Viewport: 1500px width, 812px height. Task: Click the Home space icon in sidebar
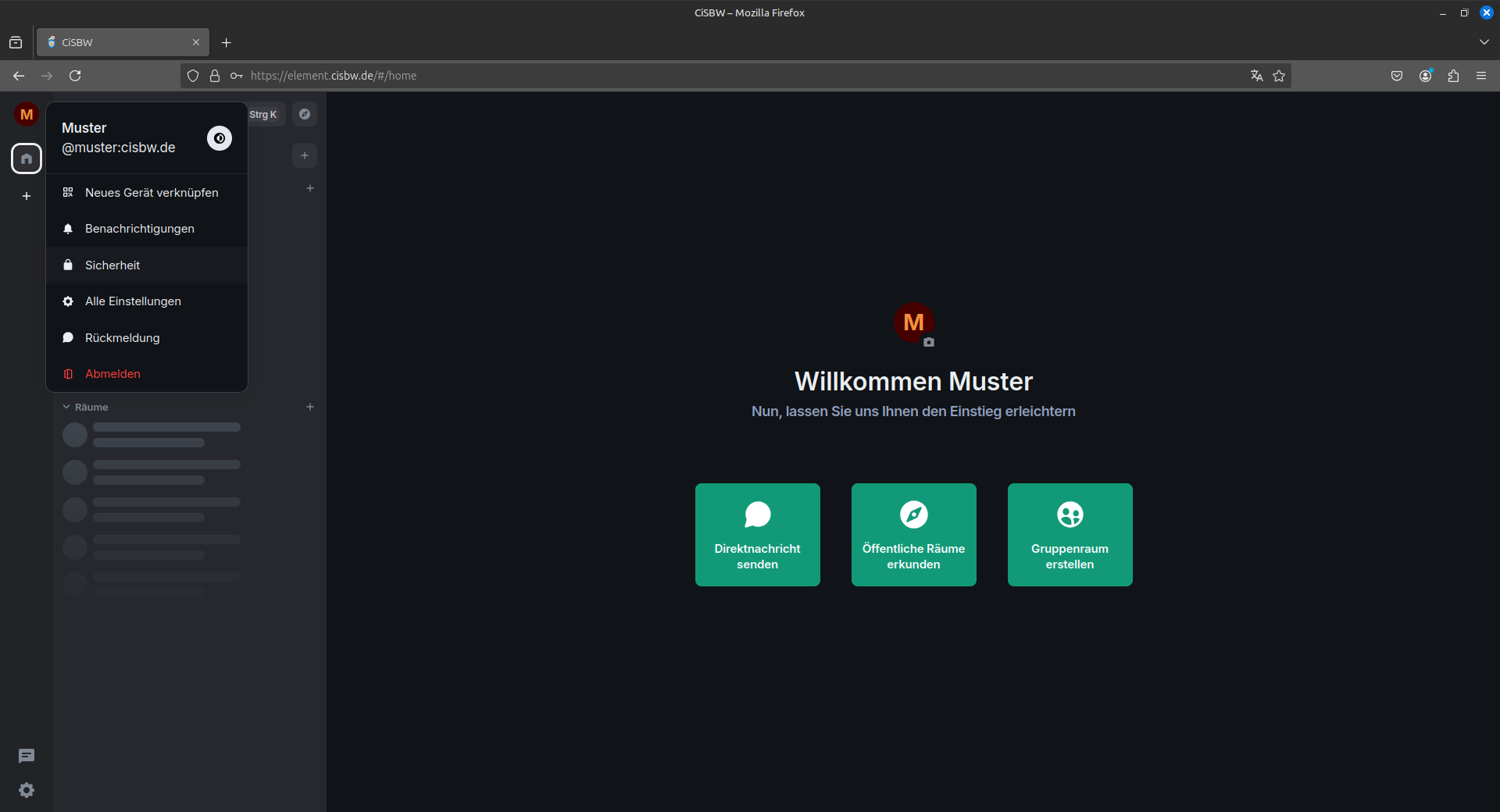[x=27, y=158]
